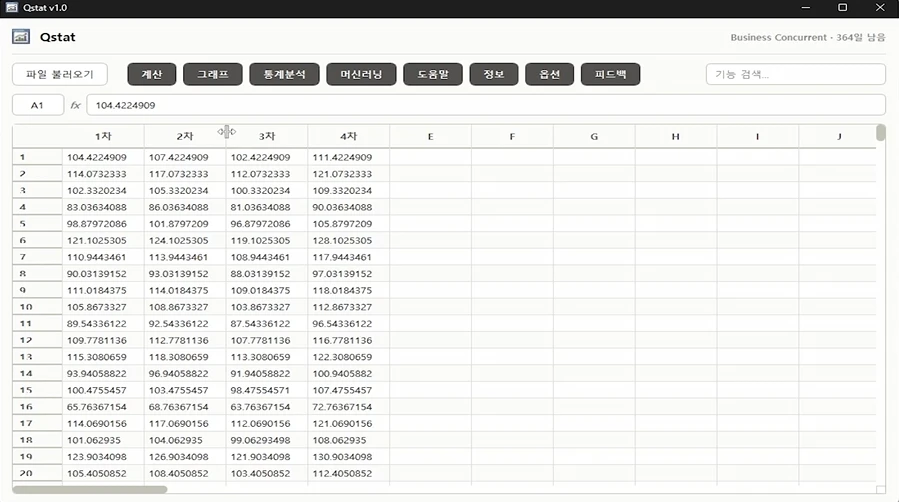Open the 그래프 menu
The image size is (899, 502).
(213, 74)
